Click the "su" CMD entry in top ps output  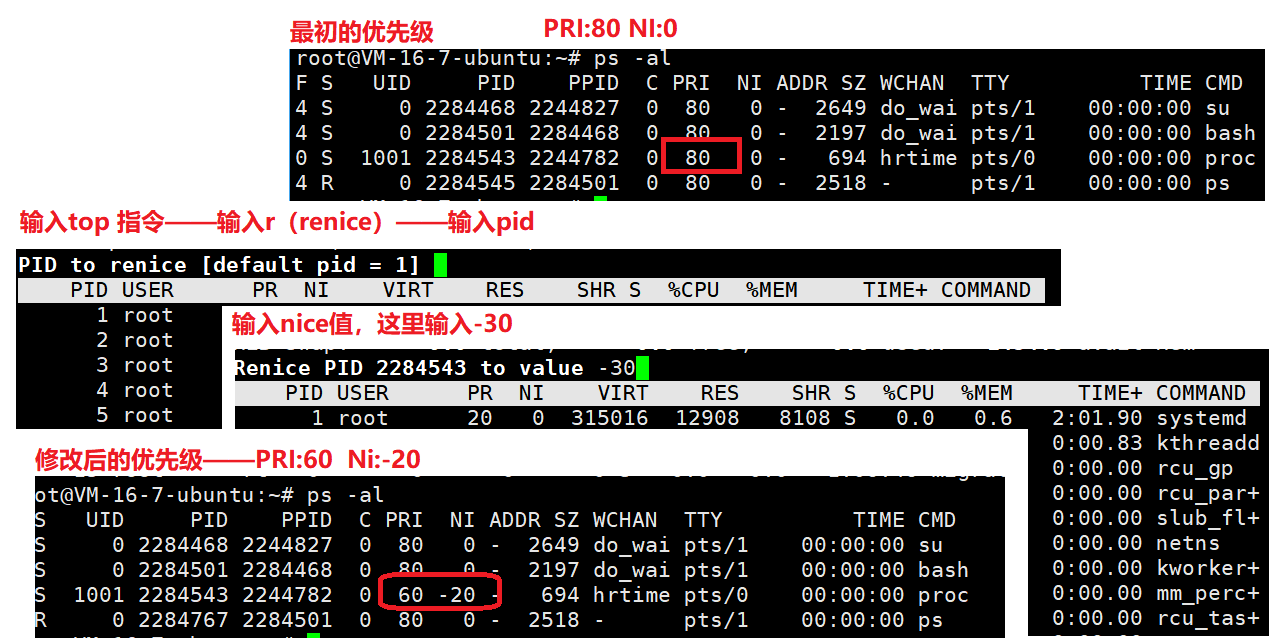(x=1217, y=108)
